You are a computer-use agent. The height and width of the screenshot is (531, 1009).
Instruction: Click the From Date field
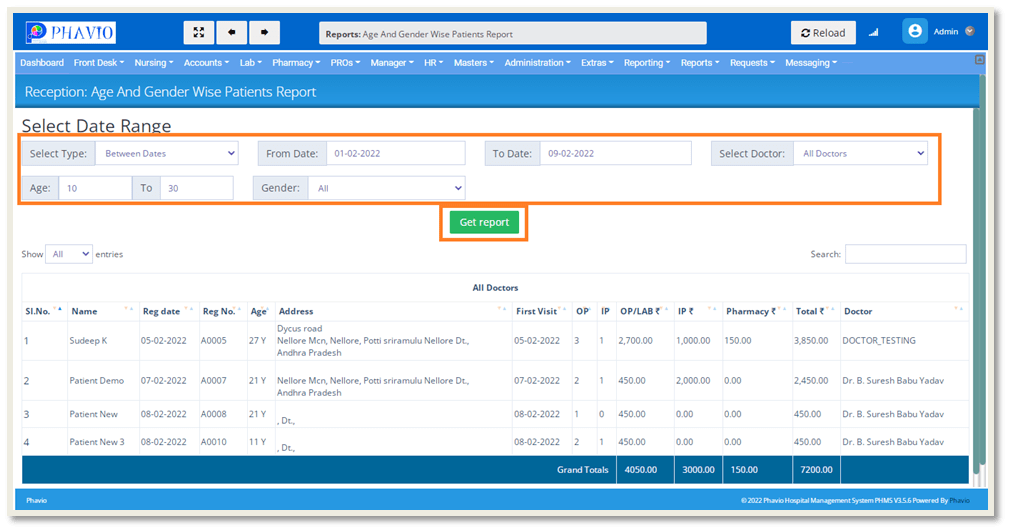coord(396,153)
